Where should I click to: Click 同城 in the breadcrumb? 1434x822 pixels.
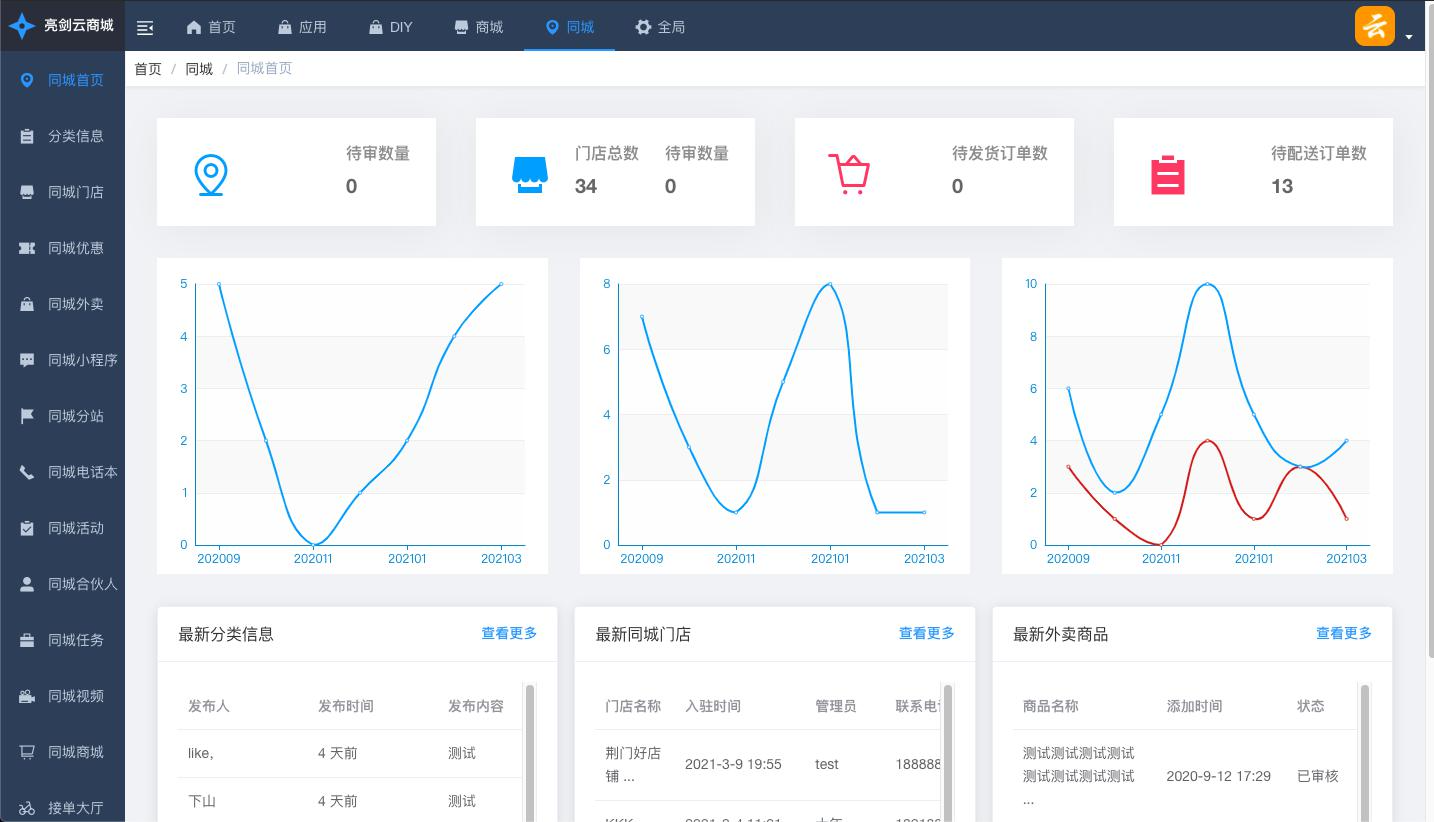(x=199, y=69)
